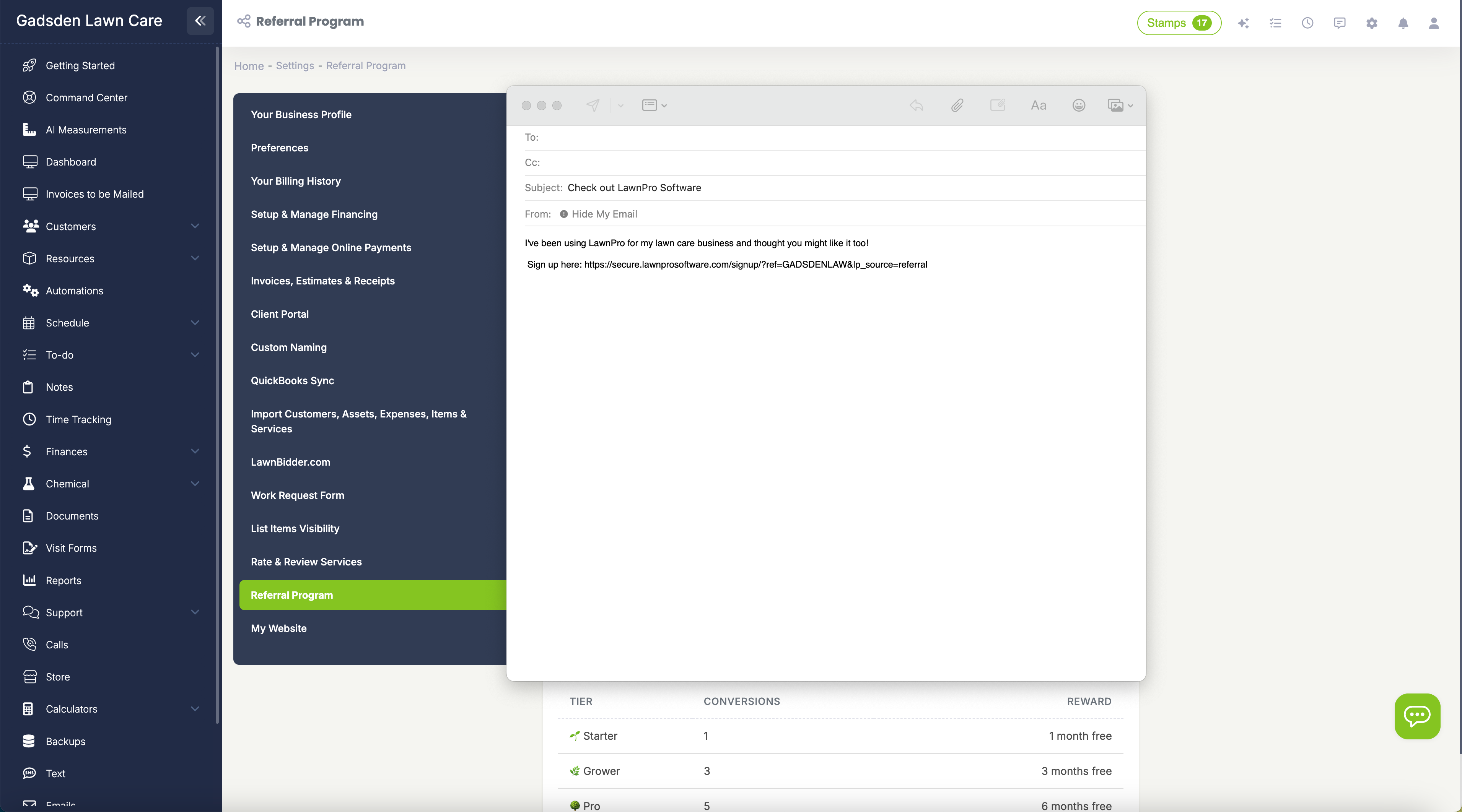Select the Referral Program menu item
The height and width of the screenshot is (812, 1462).
pyautogui.click(x=292, y=595)
